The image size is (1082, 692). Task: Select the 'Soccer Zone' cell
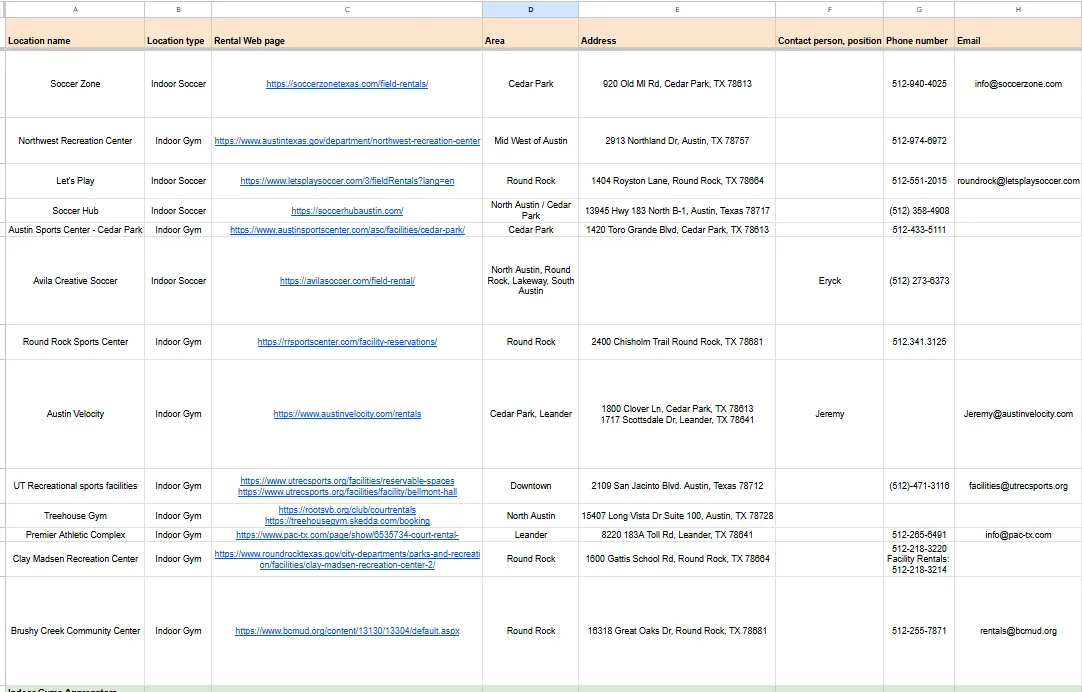point(75,84)
